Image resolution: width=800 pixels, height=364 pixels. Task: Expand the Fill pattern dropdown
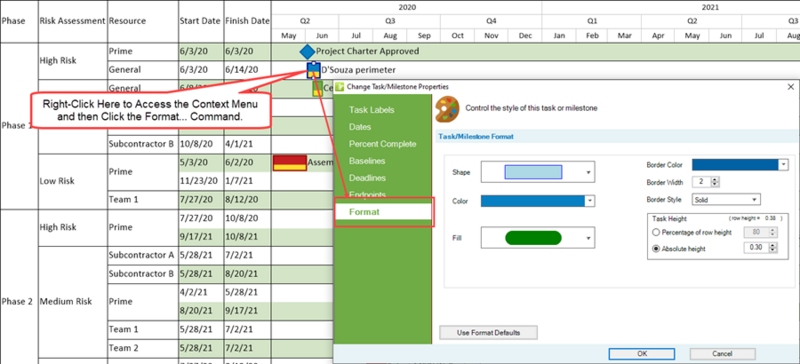coord(589,238)
